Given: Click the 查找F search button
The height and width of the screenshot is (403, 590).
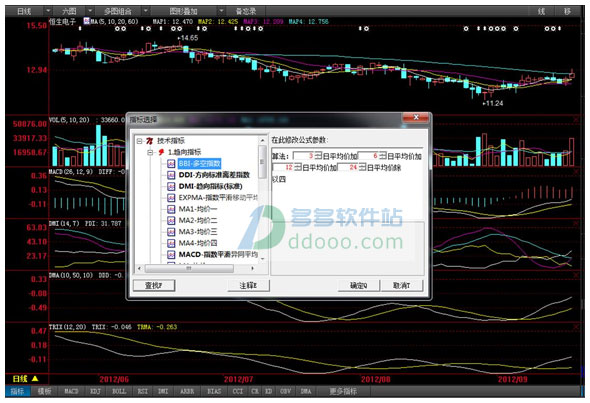Looking at the screenshot, I should point(154,286).
